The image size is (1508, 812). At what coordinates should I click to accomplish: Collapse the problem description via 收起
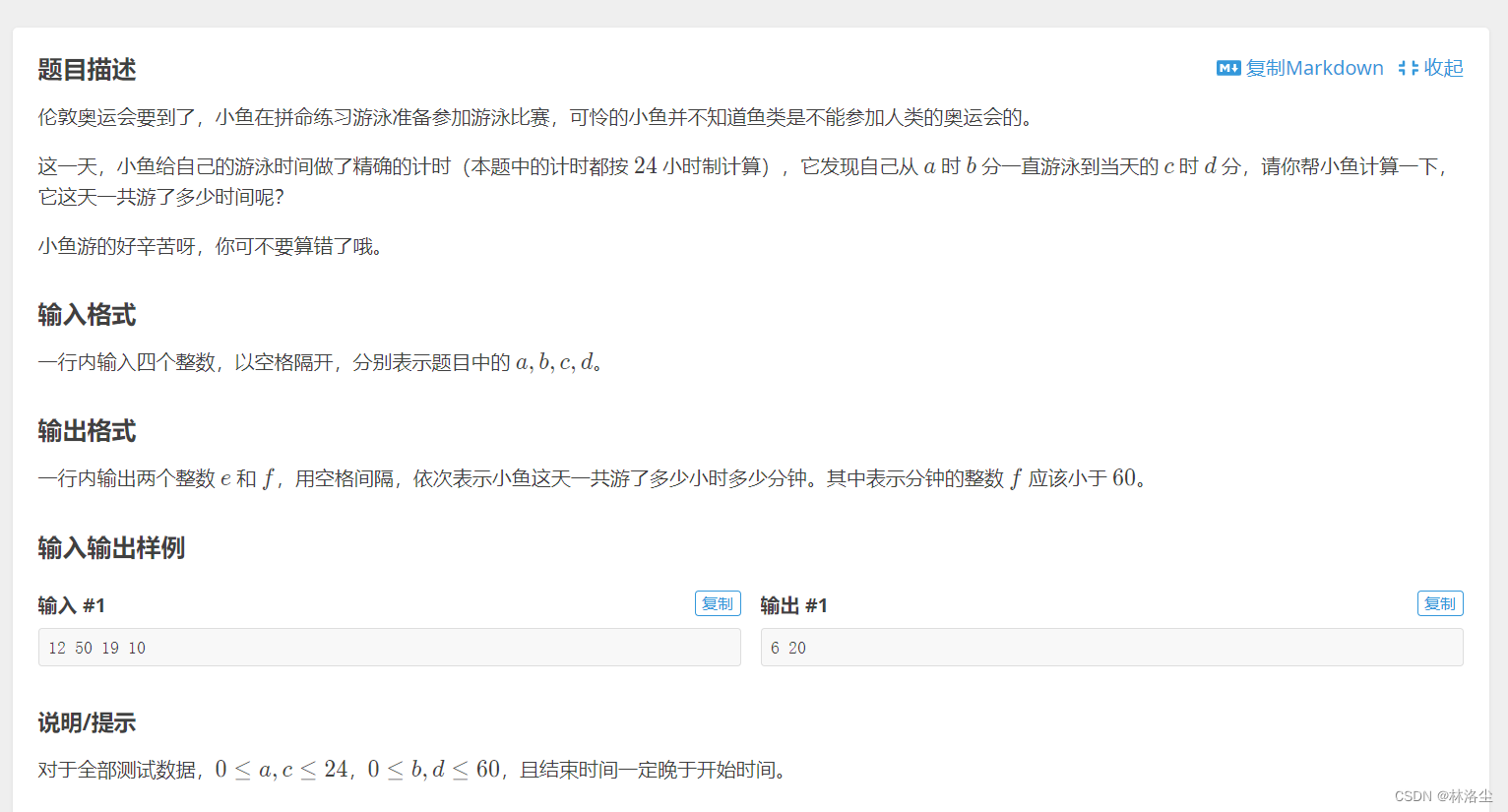click(x=1443, y=68)
